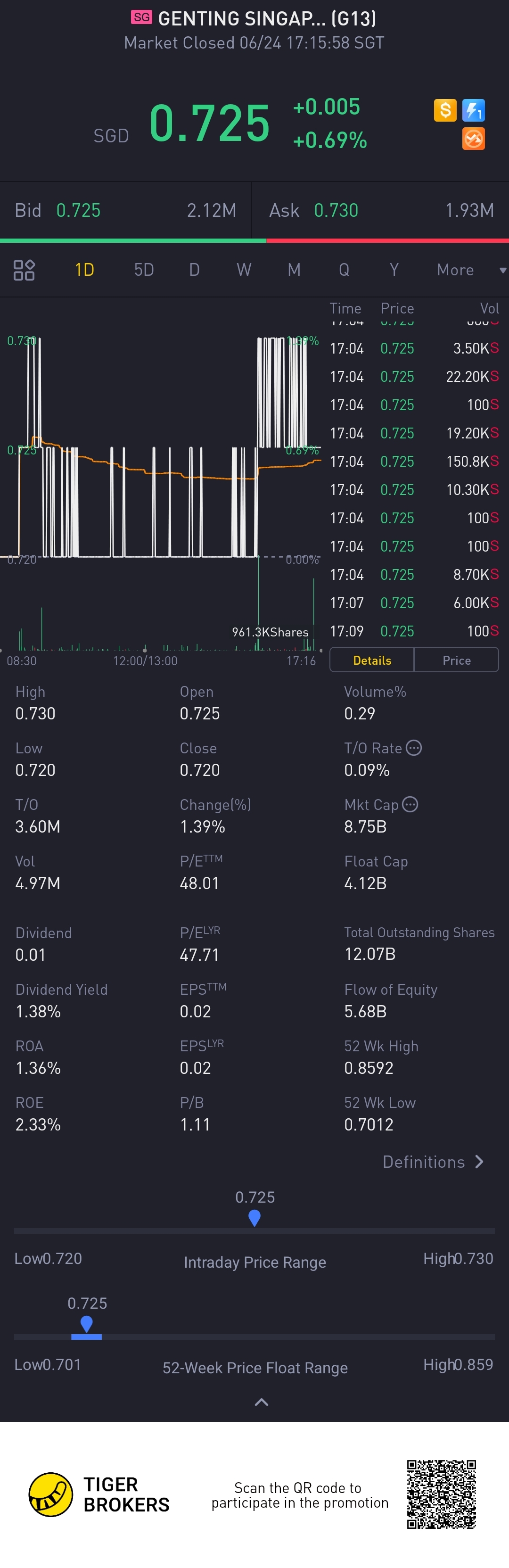Select the 5D chart timeframe
509x1568 pixels.
coord(144,270)
